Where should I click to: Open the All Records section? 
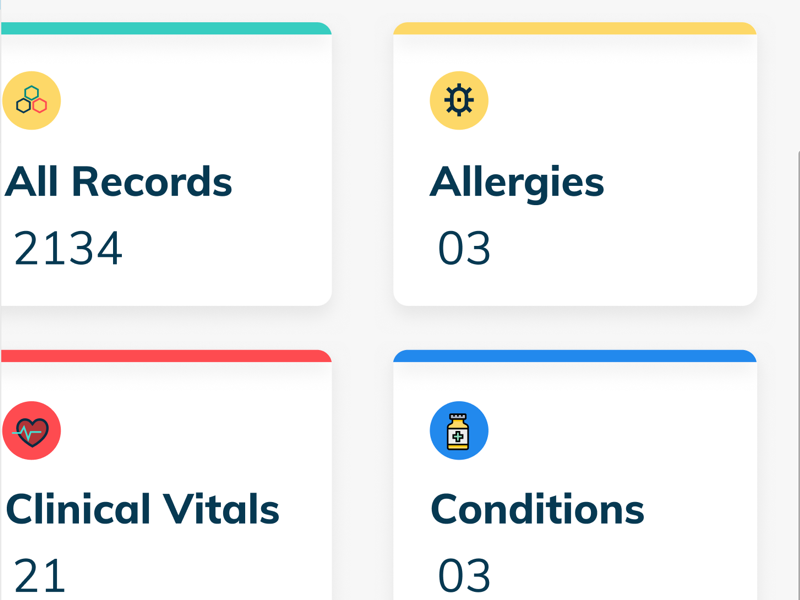(x=119, y=182)
